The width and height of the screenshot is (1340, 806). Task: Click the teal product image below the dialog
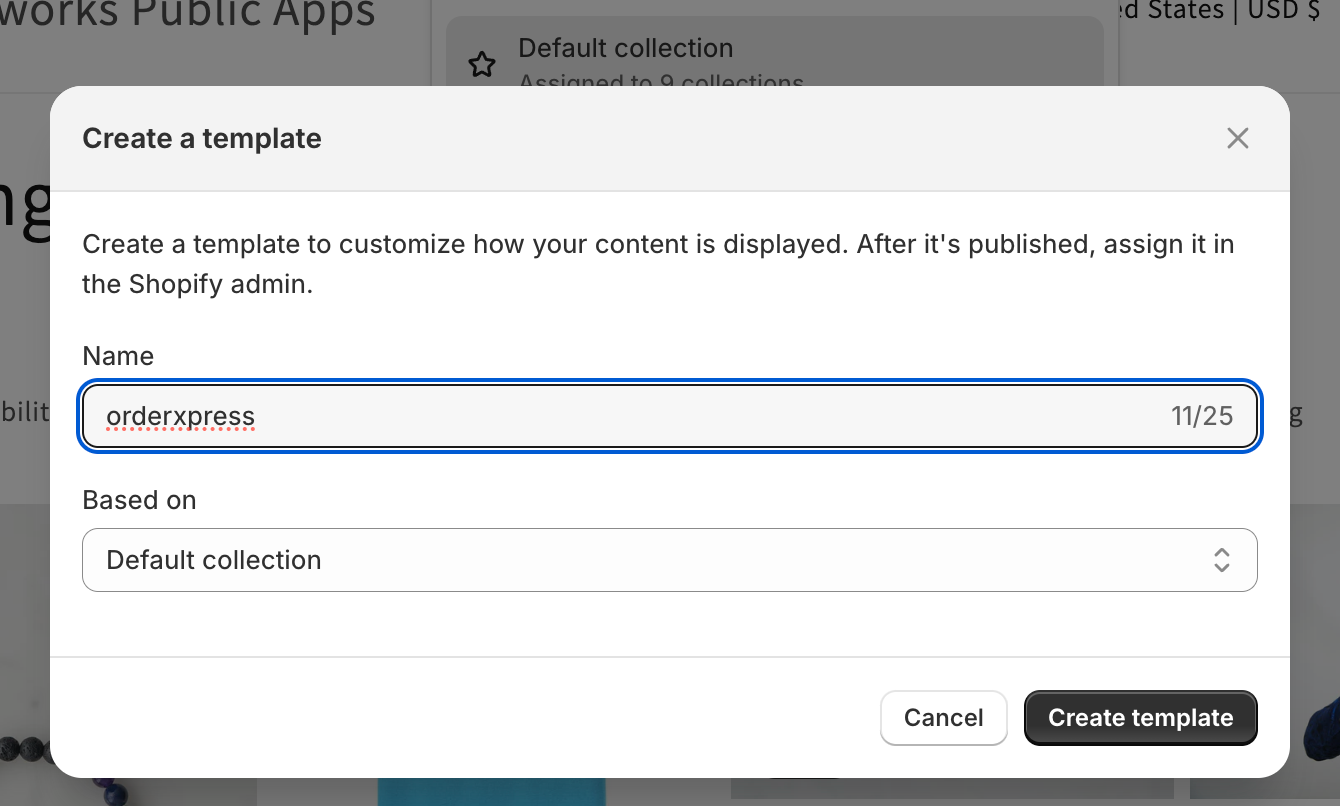[x=490, y=792]
